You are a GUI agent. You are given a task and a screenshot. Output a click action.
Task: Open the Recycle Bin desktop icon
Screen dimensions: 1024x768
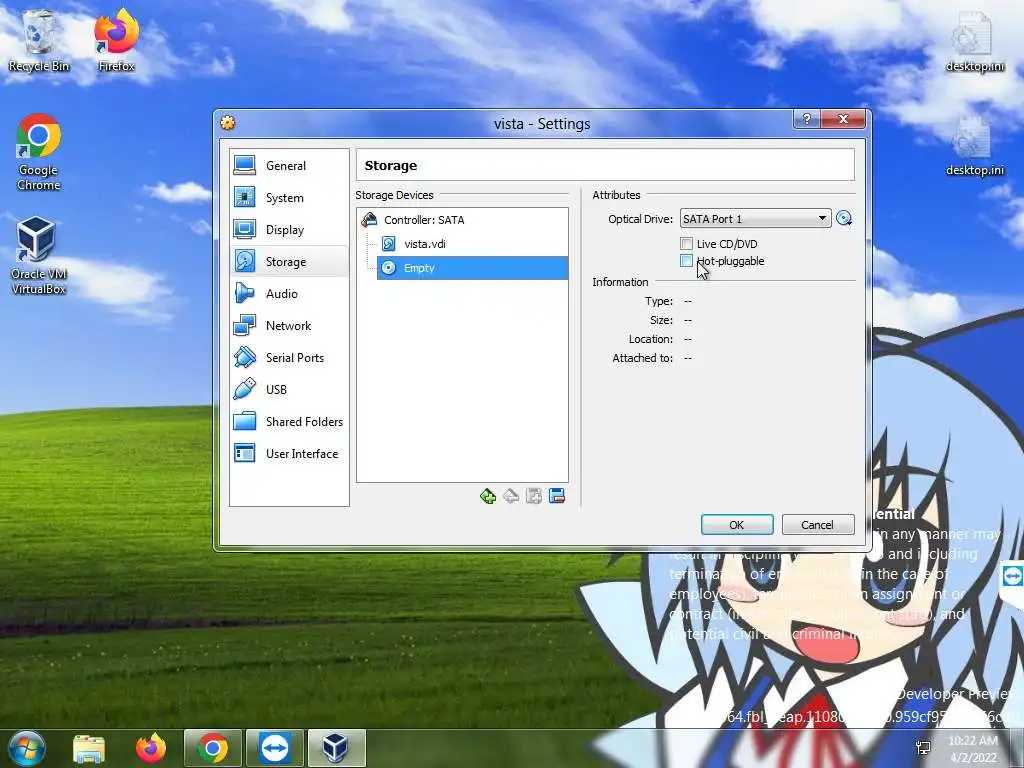pyautogui.click(x=39, y=40)
